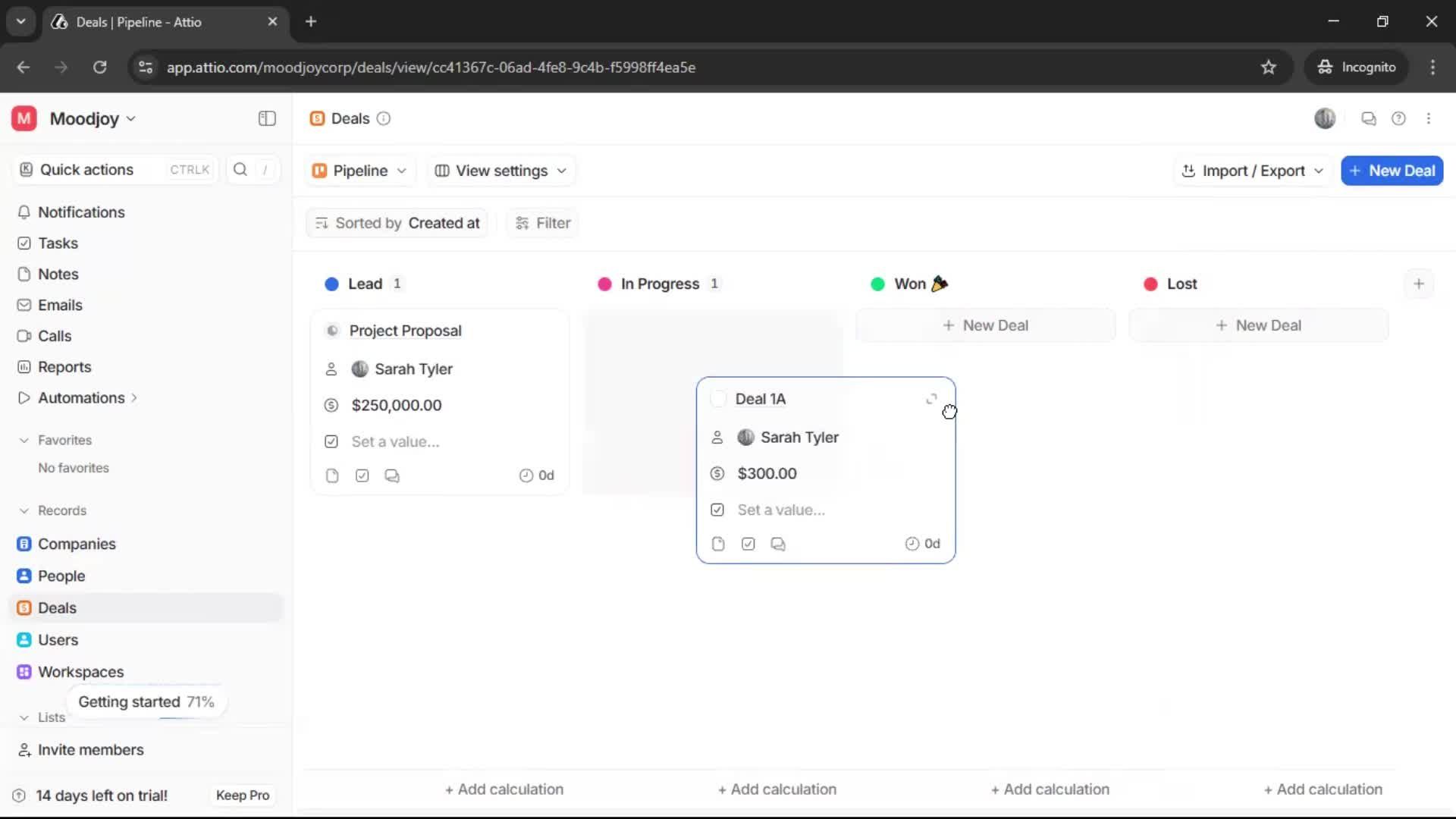Open the chat bubble icon top right
This screenshot has height=819, width=1456.
[1369, 118]
